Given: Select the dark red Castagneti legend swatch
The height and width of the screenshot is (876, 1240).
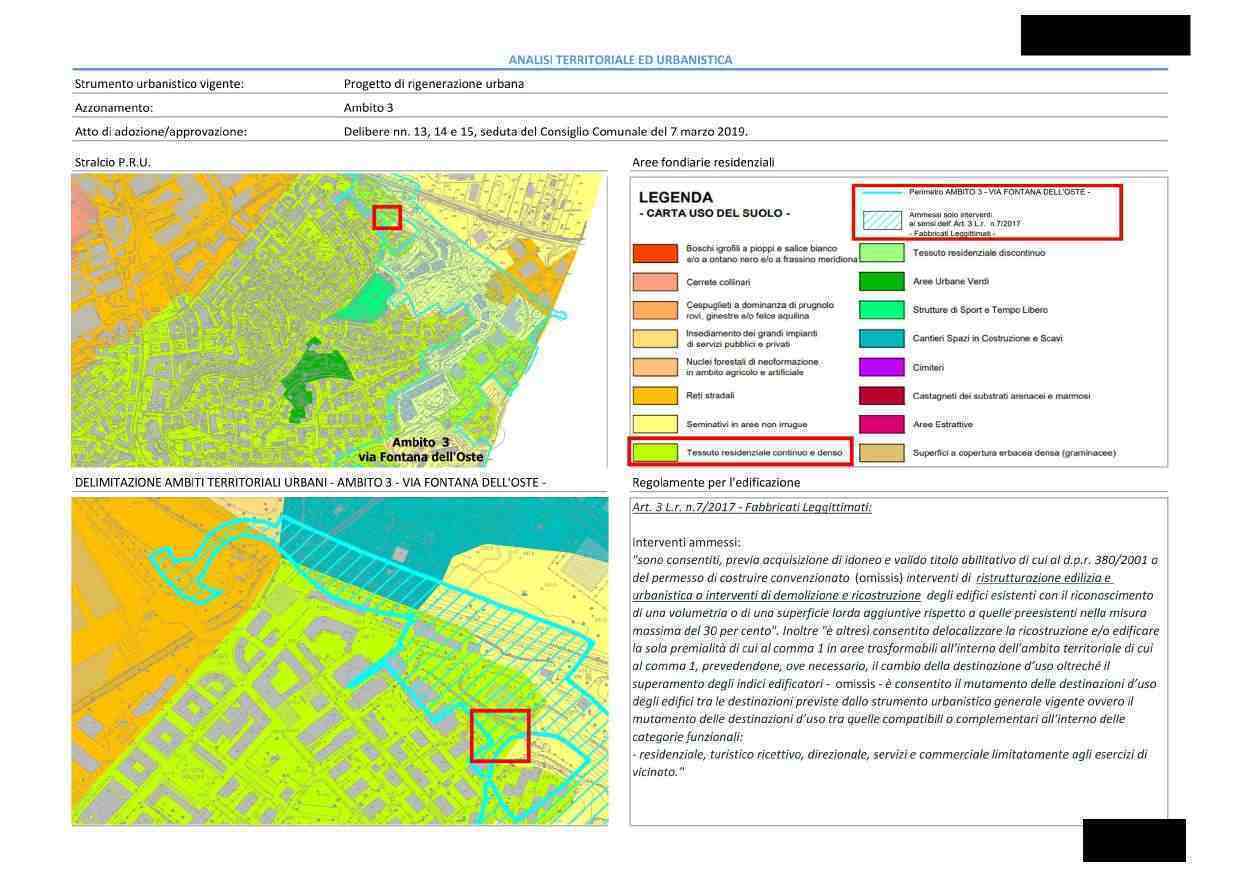Looking at the screenshot, I should pos(882,396).
